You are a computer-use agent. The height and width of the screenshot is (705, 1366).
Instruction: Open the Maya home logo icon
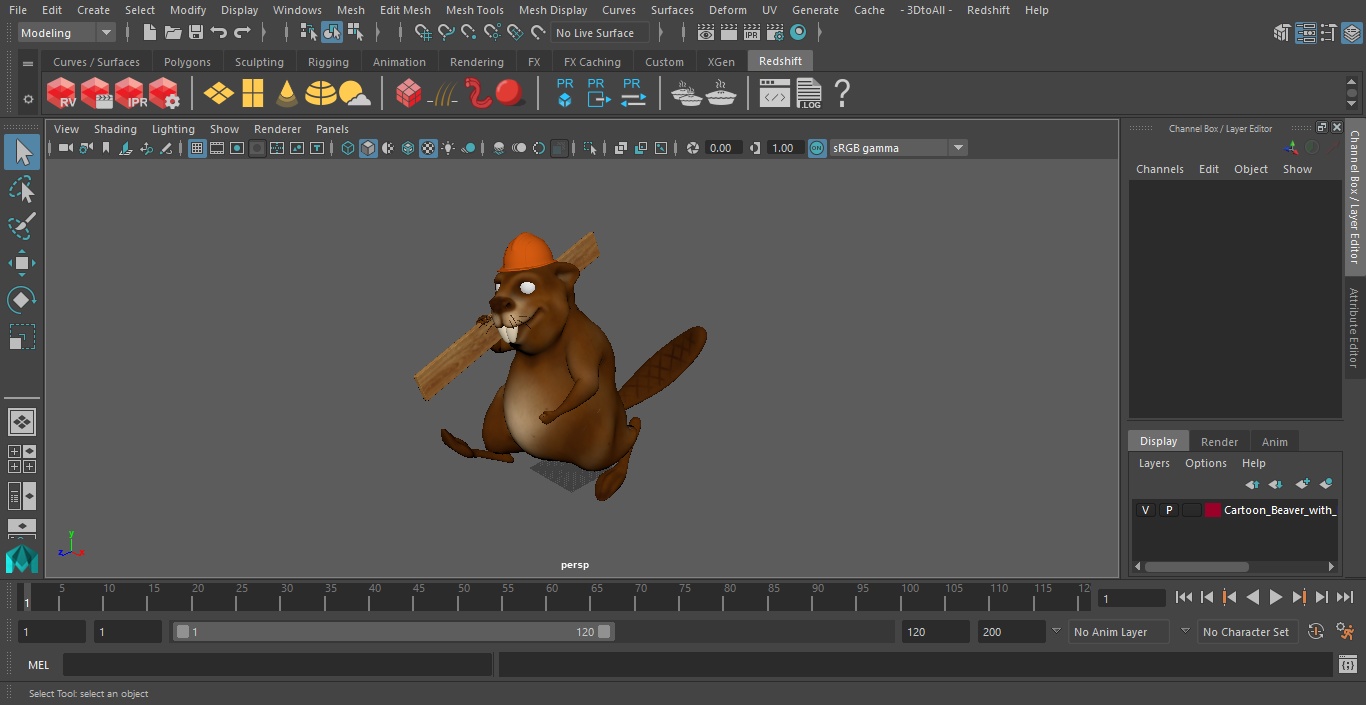(21, 559)
